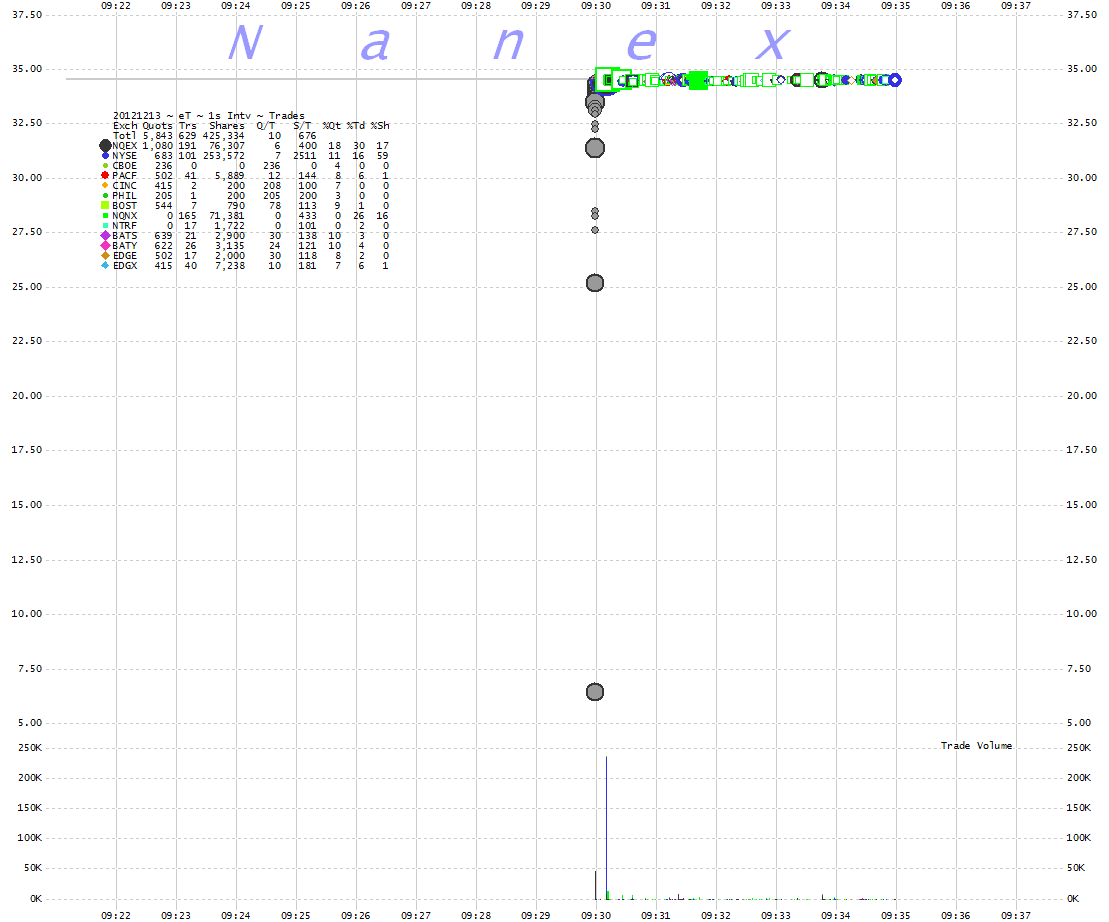Select the 09:35 label on bottom time axis

(895, 915)
